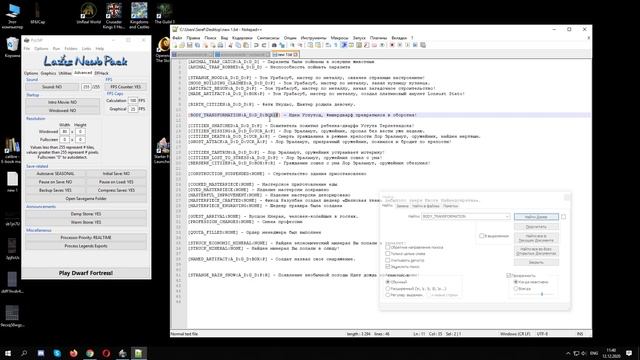640x360 pixels.
Task: Select Regular expression search mode radio
Action: (388, 295)
